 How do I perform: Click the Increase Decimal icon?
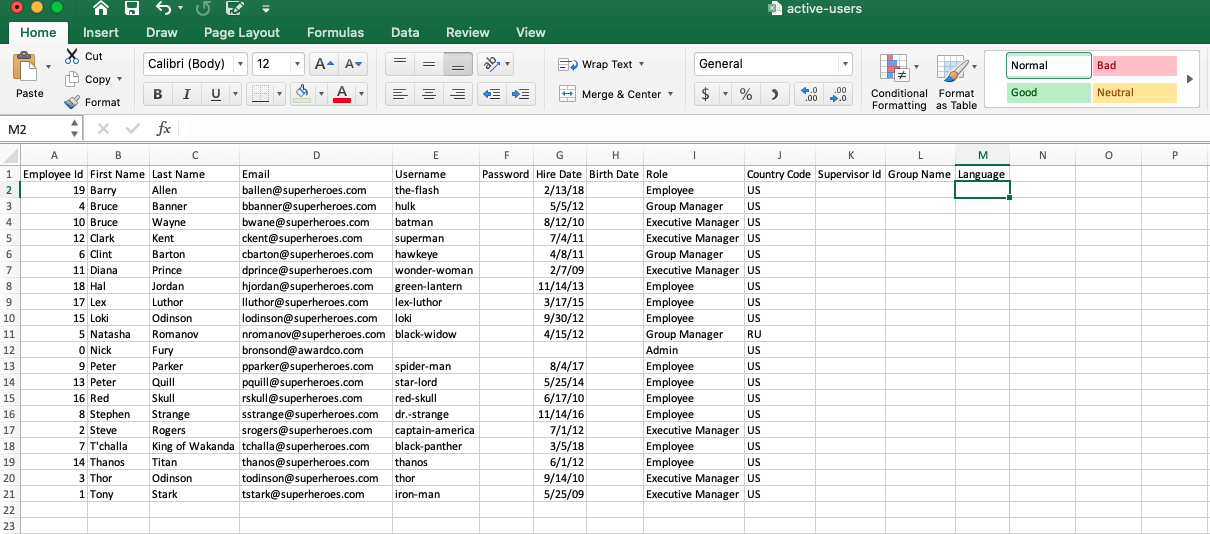(x=810, y=94)
